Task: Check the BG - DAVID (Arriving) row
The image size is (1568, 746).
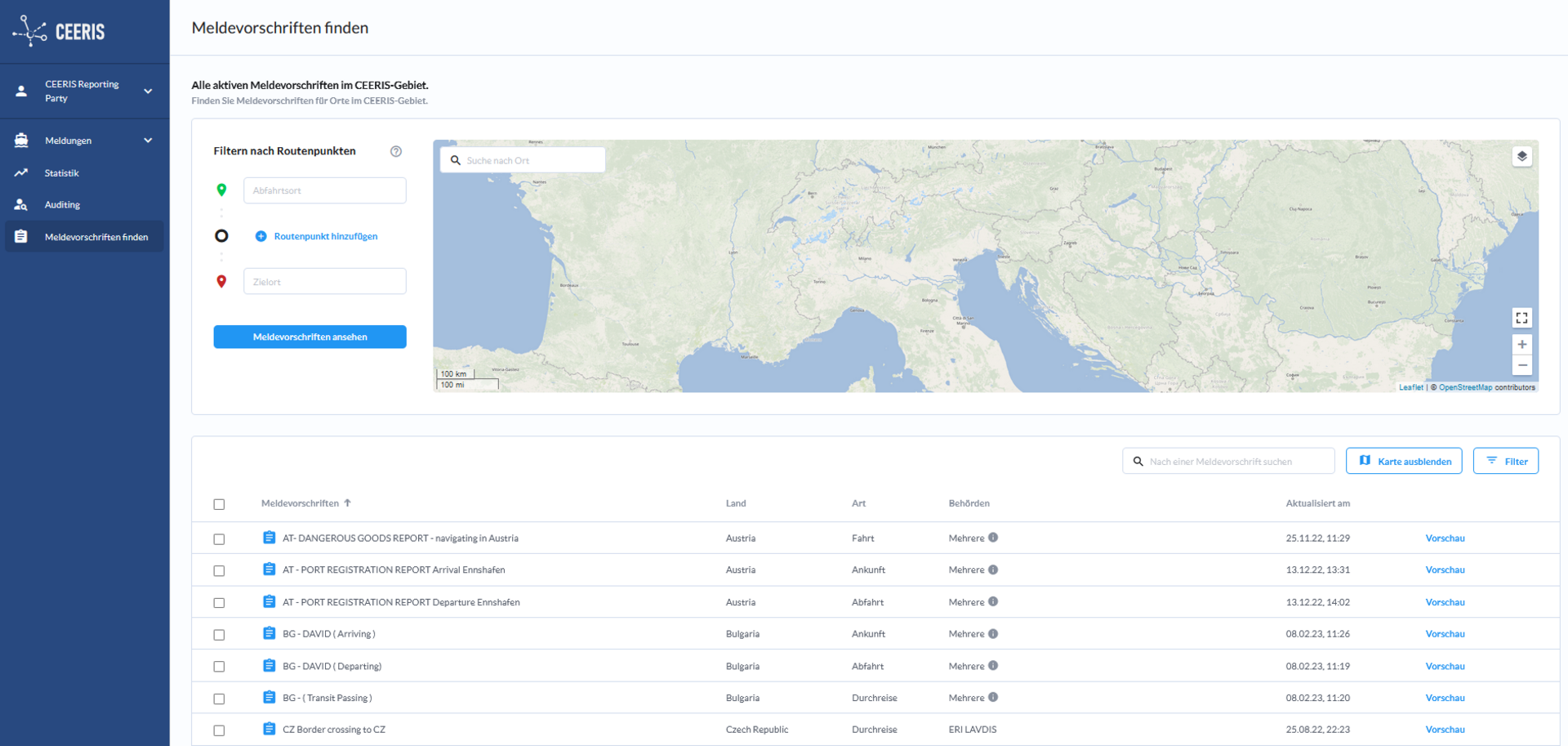Action: coord(219,635)
